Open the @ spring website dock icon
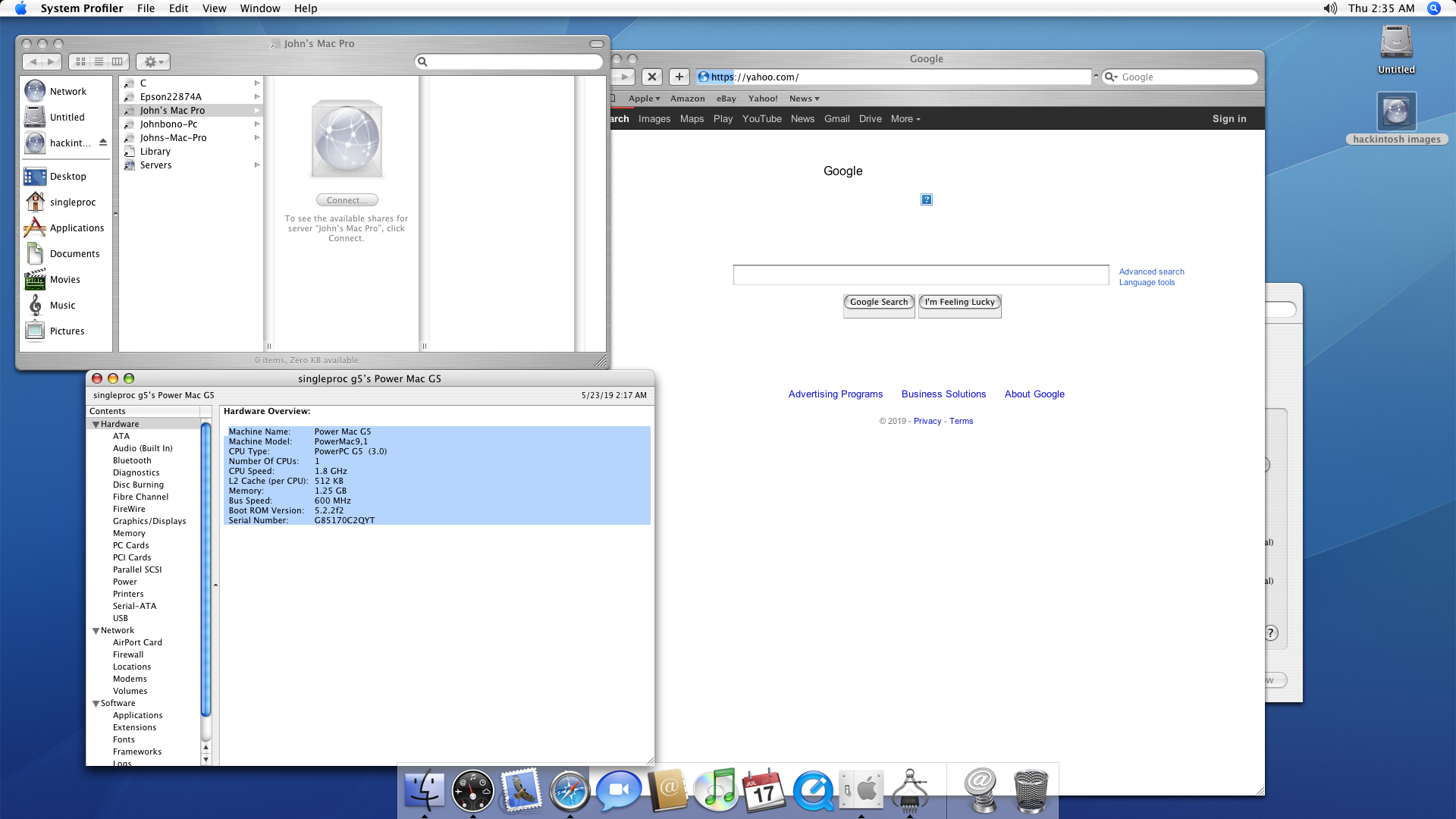1456x819 pixels. click(x=981, y=790)
